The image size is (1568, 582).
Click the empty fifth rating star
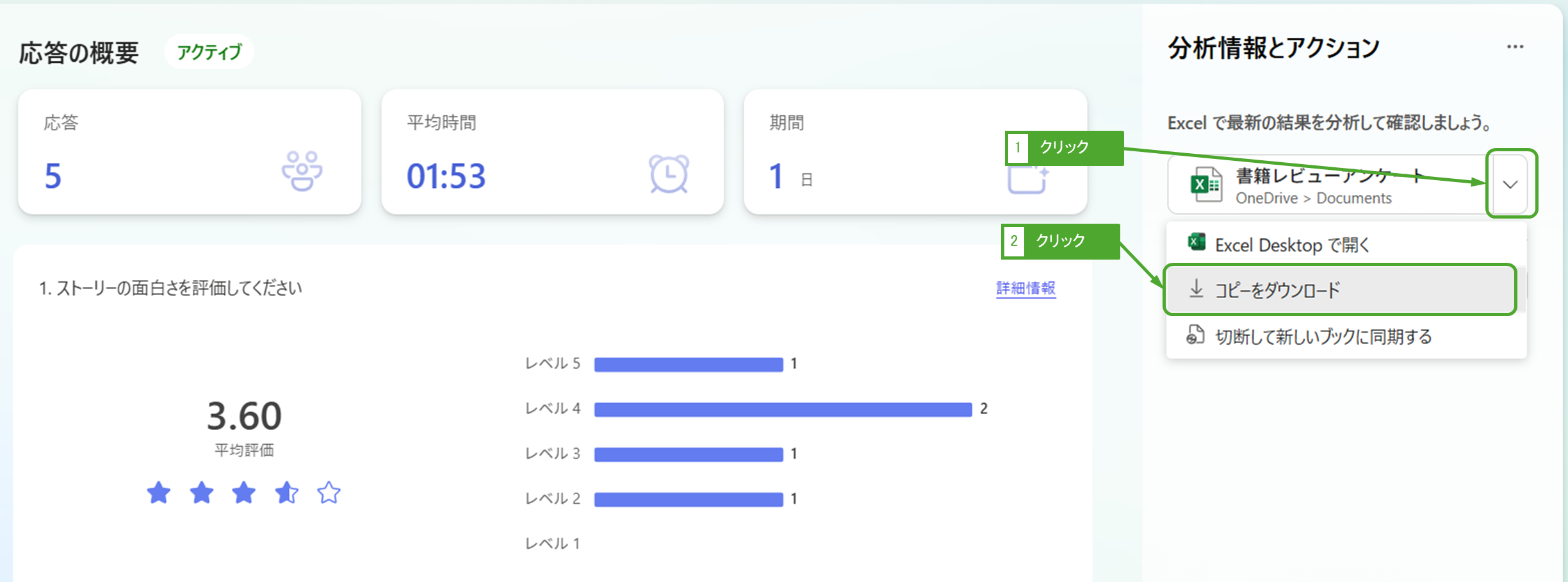[x=329, y=493]
